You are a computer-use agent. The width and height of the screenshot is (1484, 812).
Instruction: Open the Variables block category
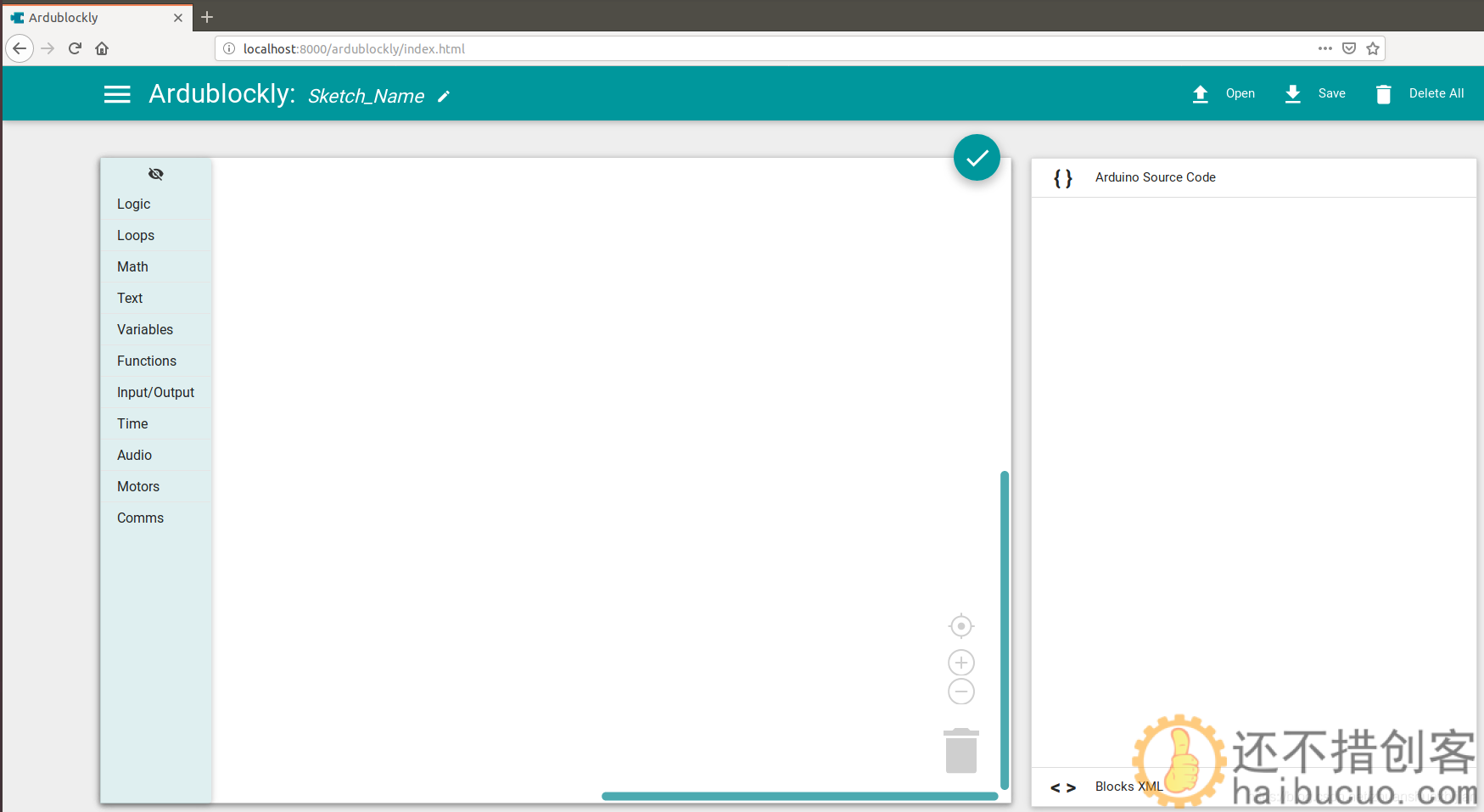tap(156, 330)
